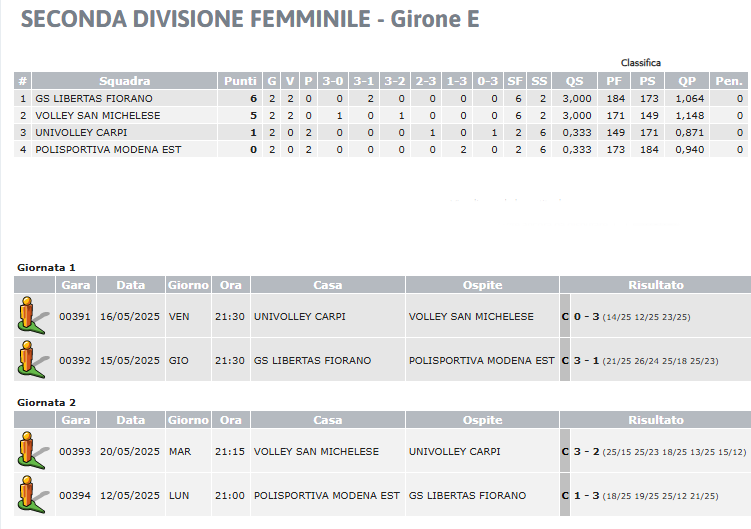Click UNIVOLLEY CARPI in the standings table

coord(81,133)
